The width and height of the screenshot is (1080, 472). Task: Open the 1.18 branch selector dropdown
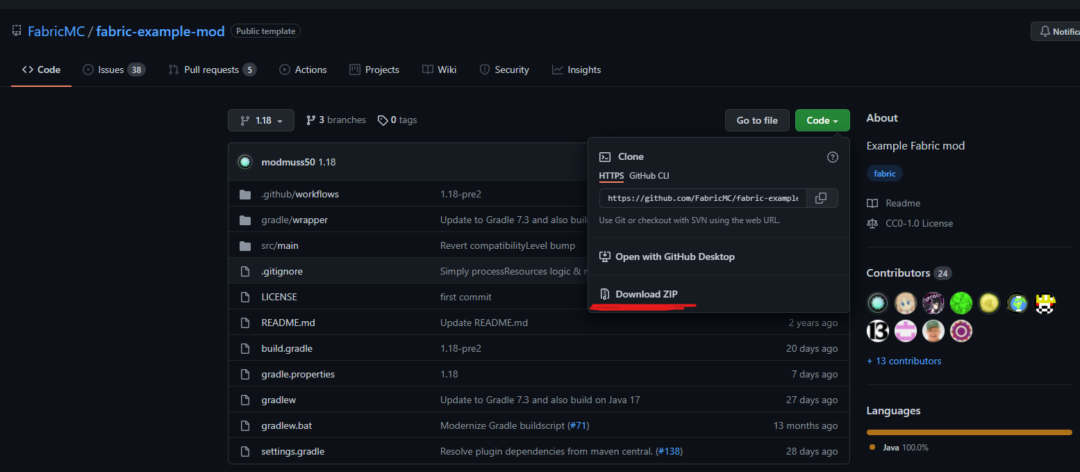[x=261, y=120]
